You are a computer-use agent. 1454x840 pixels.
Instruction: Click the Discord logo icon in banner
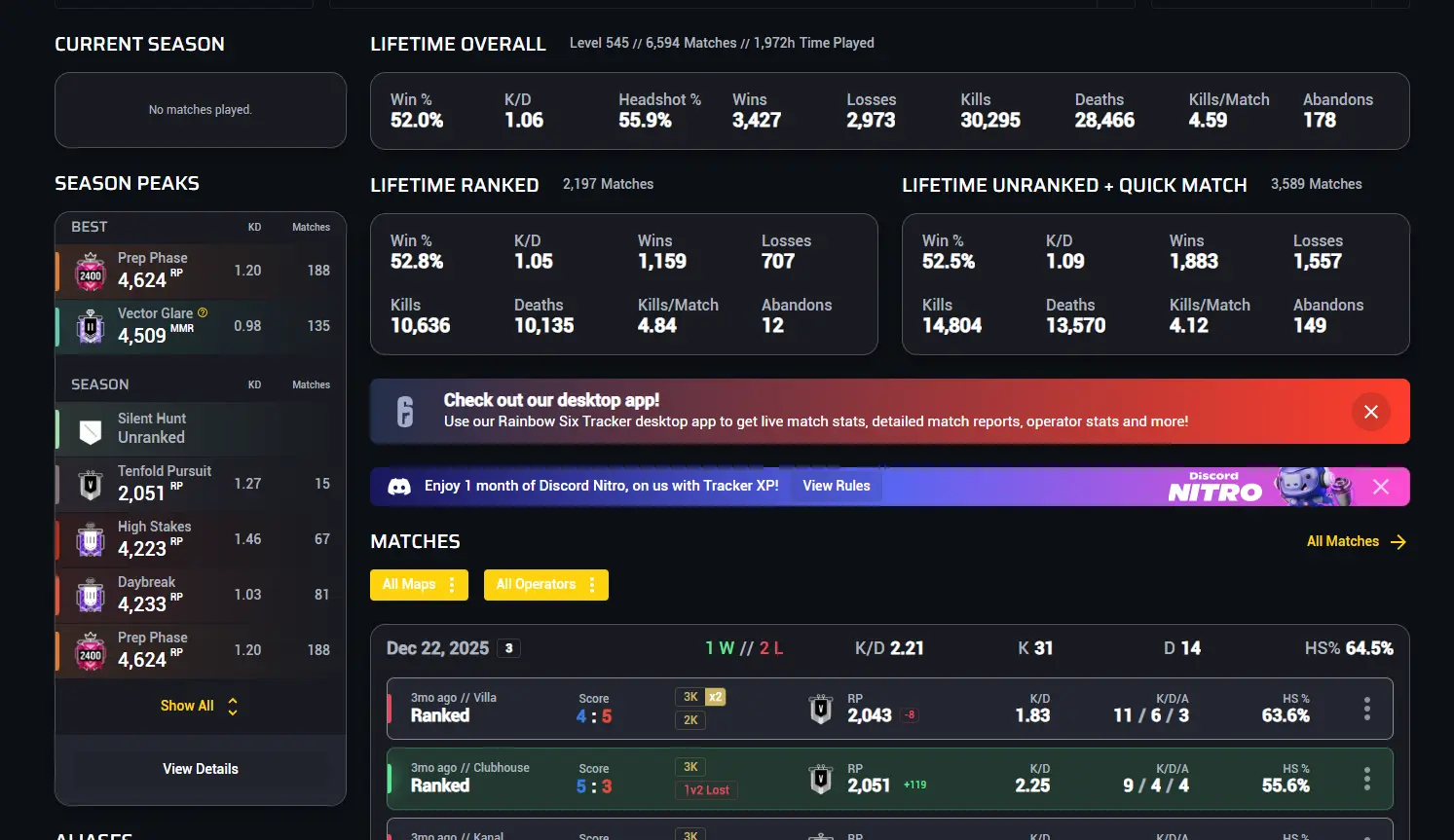399,487
